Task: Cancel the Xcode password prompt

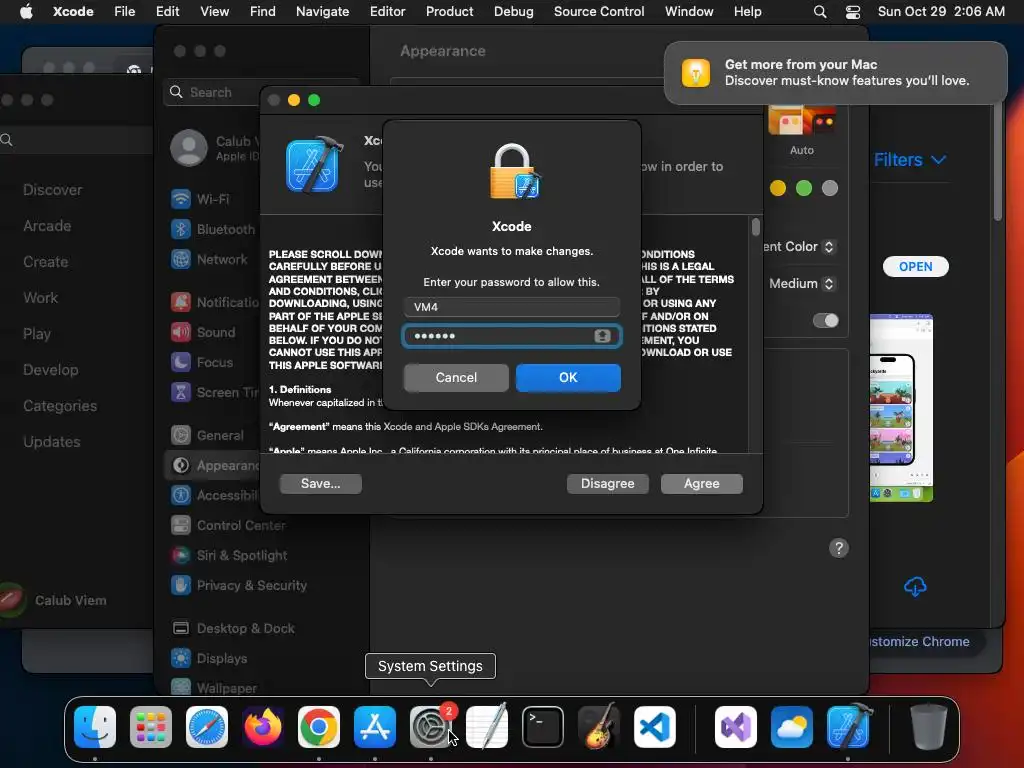Action: coord(456,377)
